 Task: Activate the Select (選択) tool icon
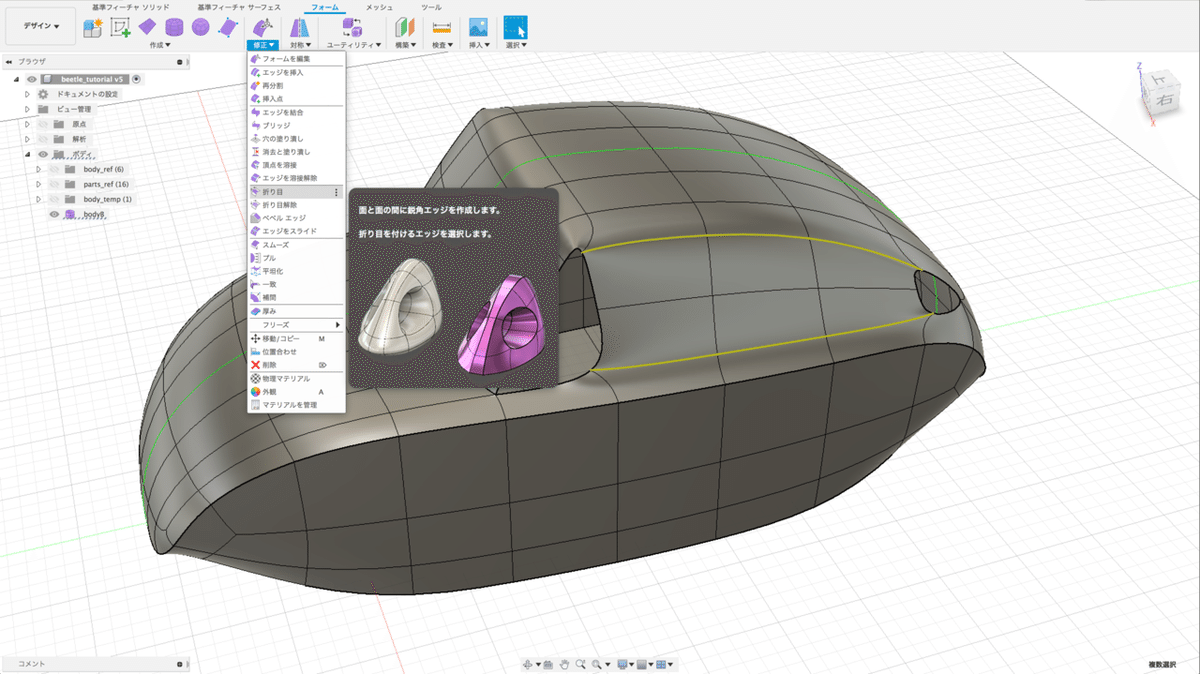515,27
